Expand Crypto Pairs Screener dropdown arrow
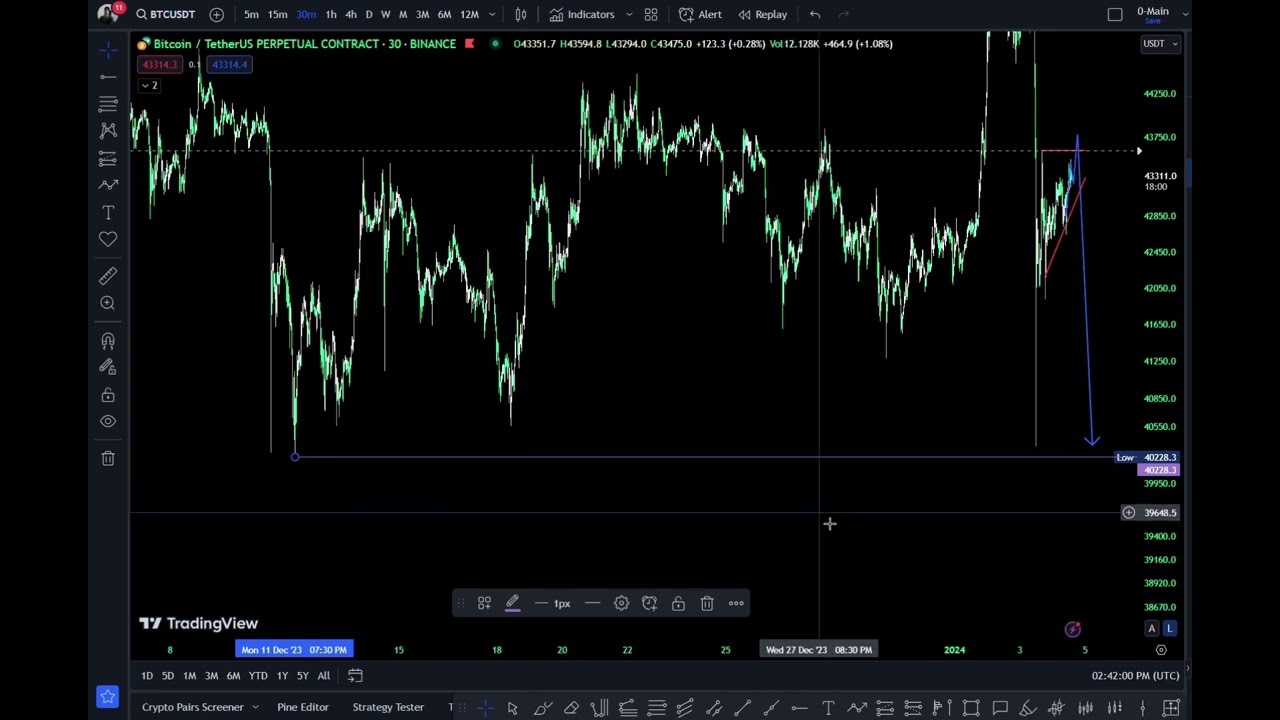 (256, 707)
